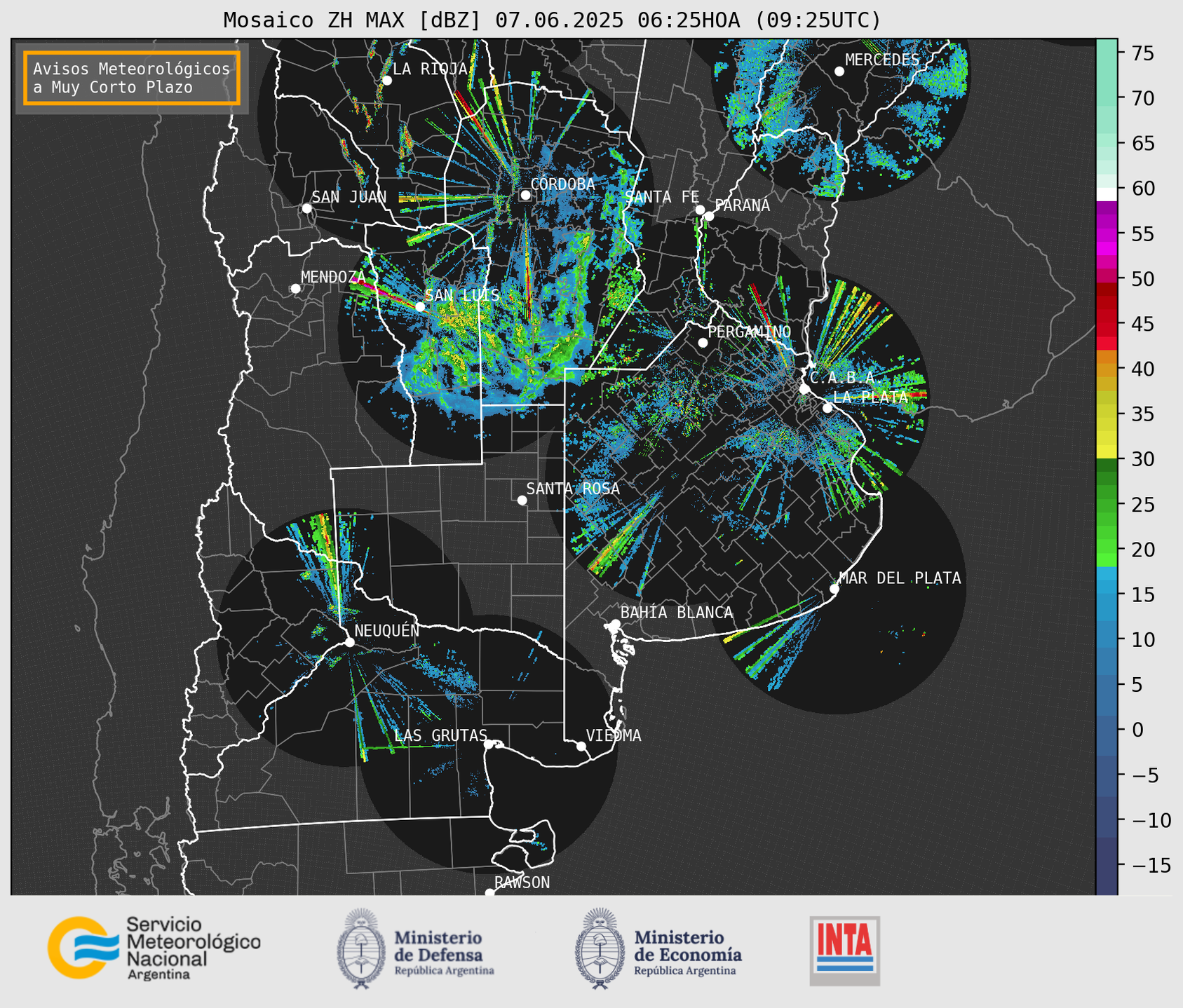Image resolution: width=1183 pixels, height=1008 pixels.
Task: Select the SANTA ROSA city marker
Action: [x=522, y=500]
